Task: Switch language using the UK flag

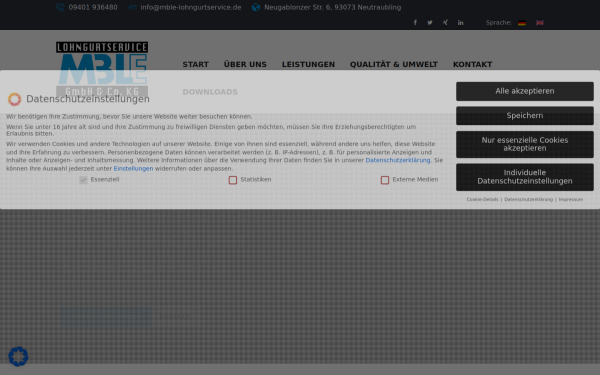Action: (x=540, y=23)
